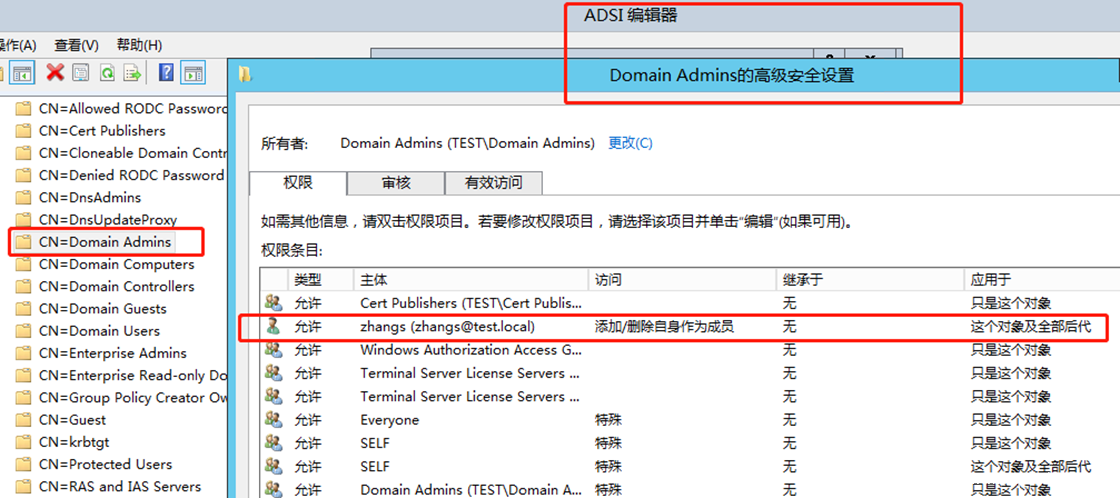1120x498 pixels.
Task: Click the red X delete toolbar icon
Action: (x=55, y=71)
